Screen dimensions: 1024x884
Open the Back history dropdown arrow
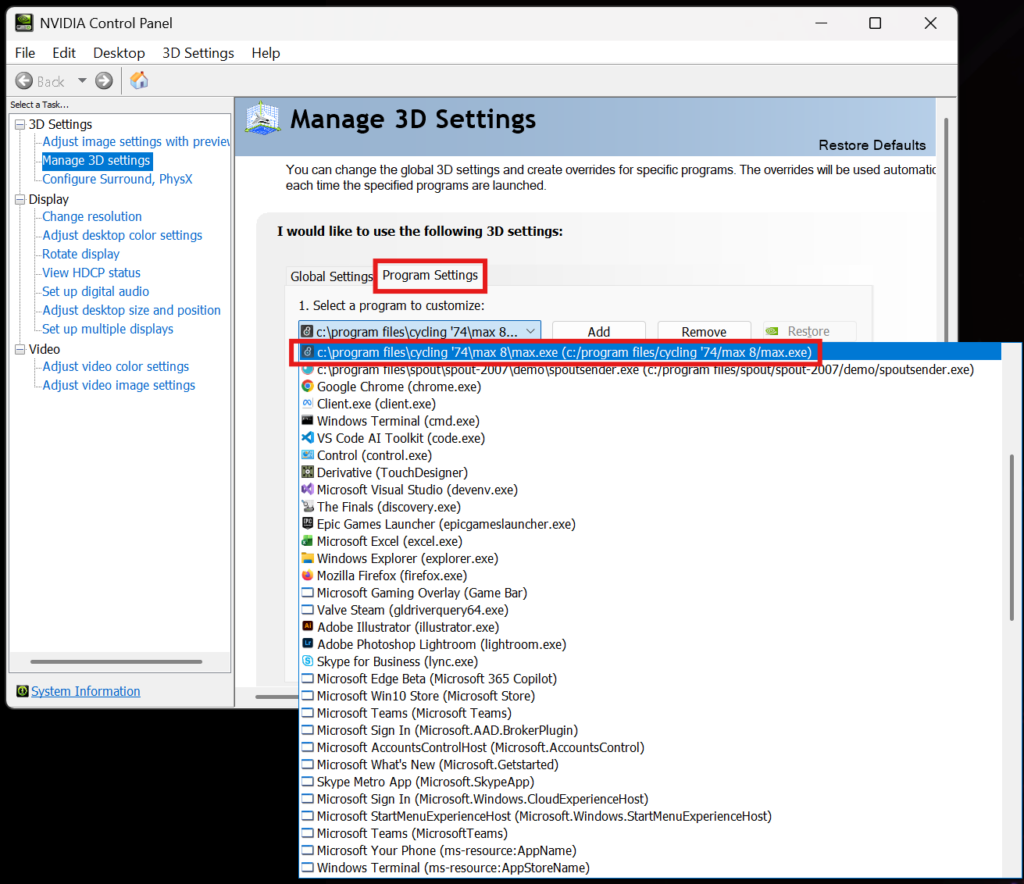82,81
